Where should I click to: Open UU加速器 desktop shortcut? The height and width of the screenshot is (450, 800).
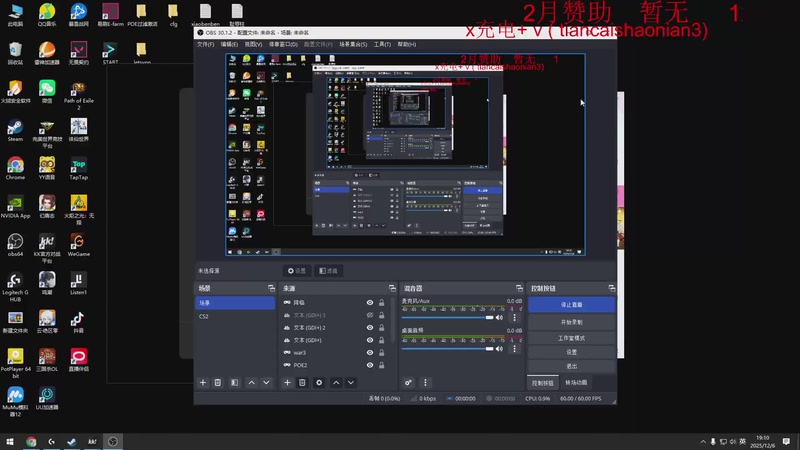pos(46,399)
